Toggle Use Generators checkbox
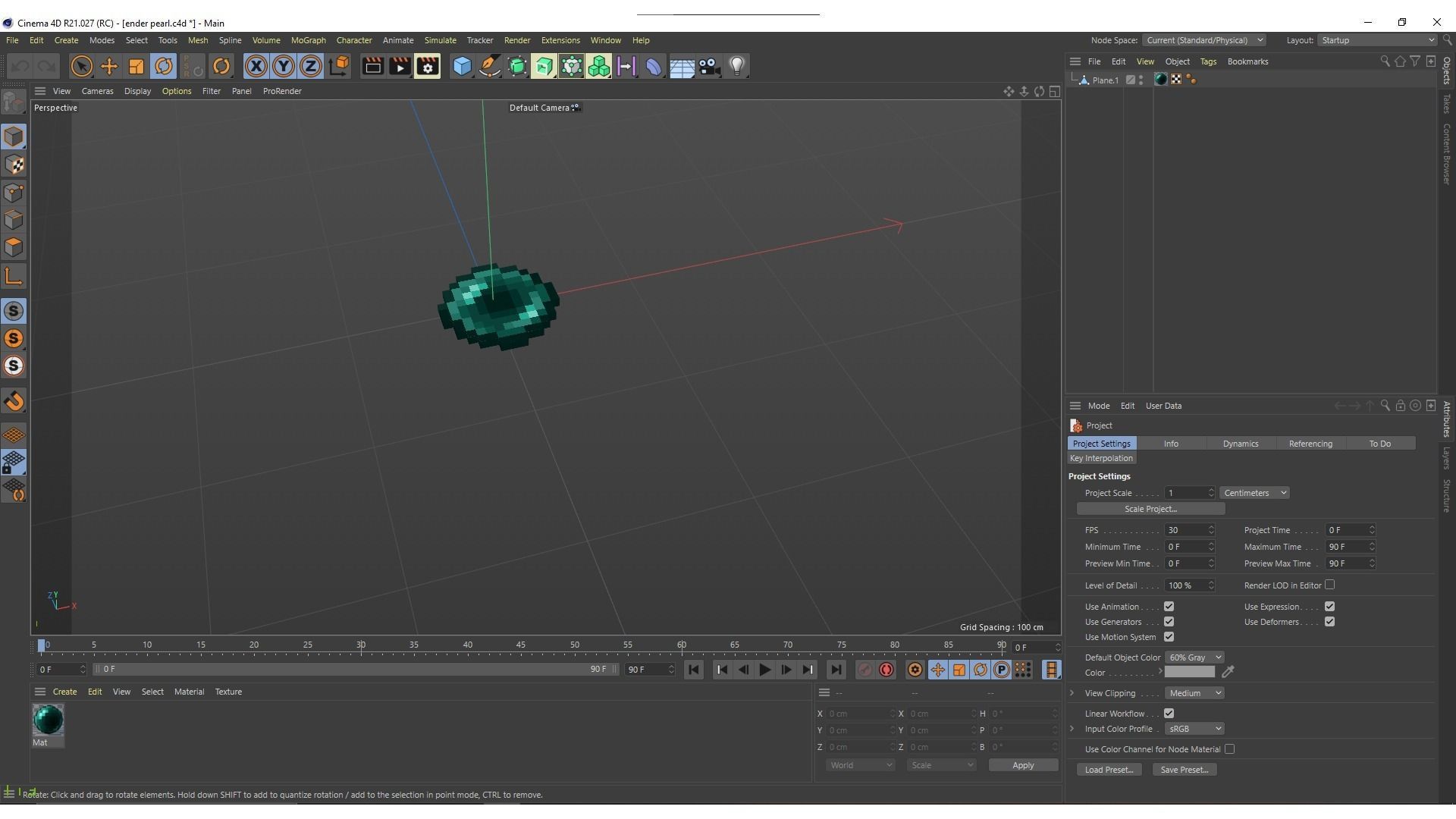Image resolution: width=1456 pixels, height=819 pixels. tap(1169, 622)
